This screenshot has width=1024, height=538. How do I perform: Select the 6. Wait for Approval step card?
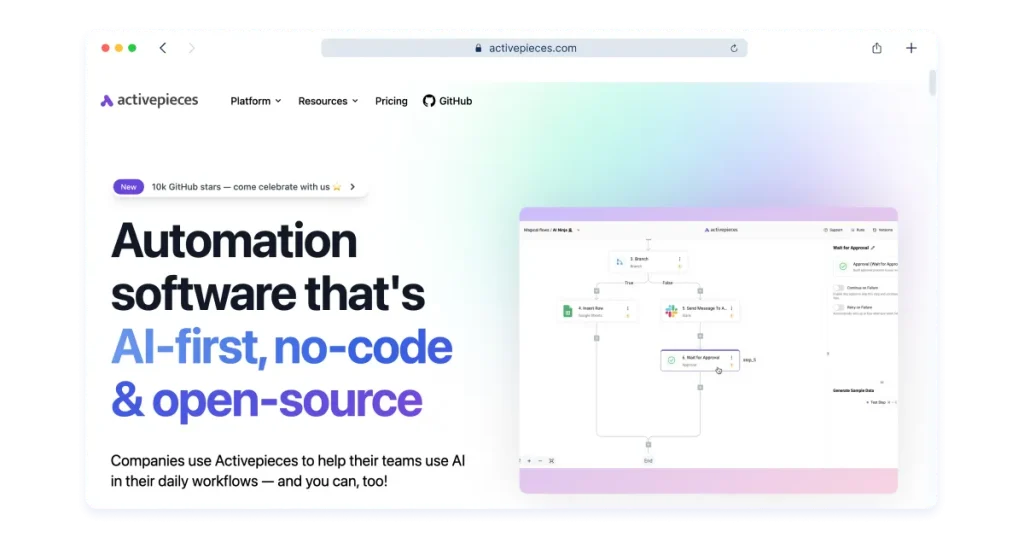pos(700,360)
